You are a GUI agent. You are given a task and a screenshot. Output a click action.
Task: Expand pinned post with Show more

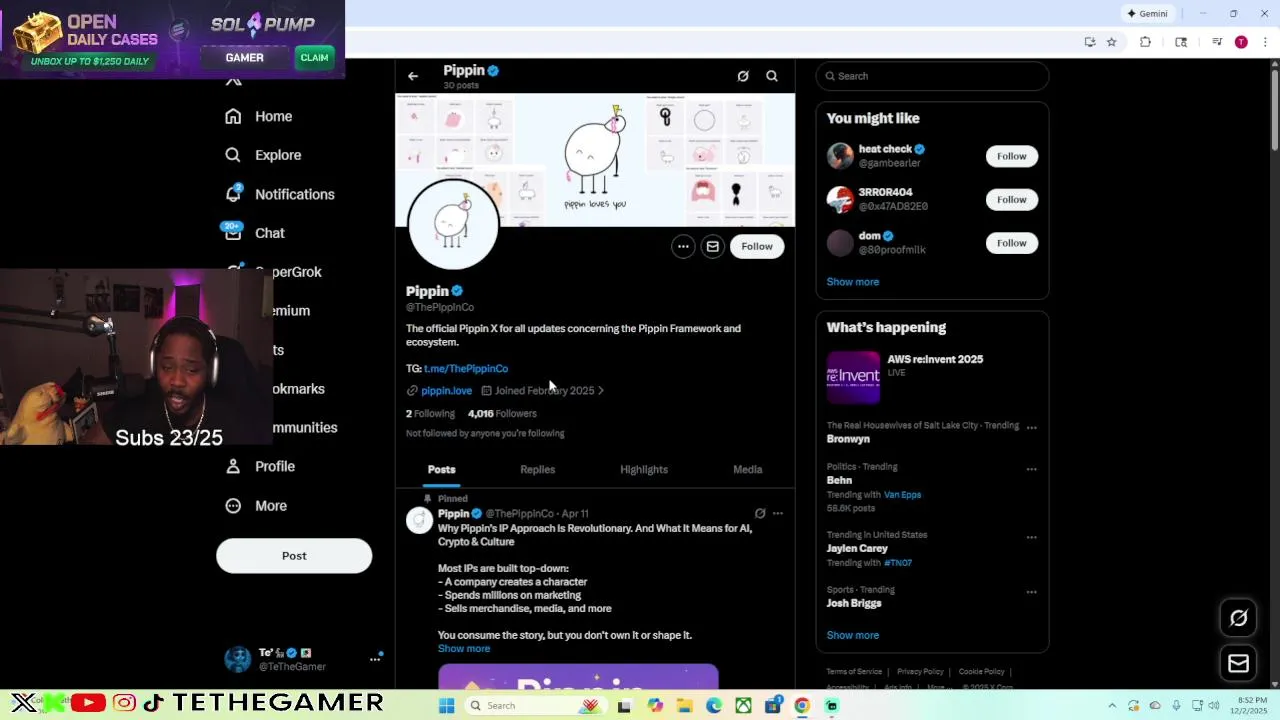[464, 649]
